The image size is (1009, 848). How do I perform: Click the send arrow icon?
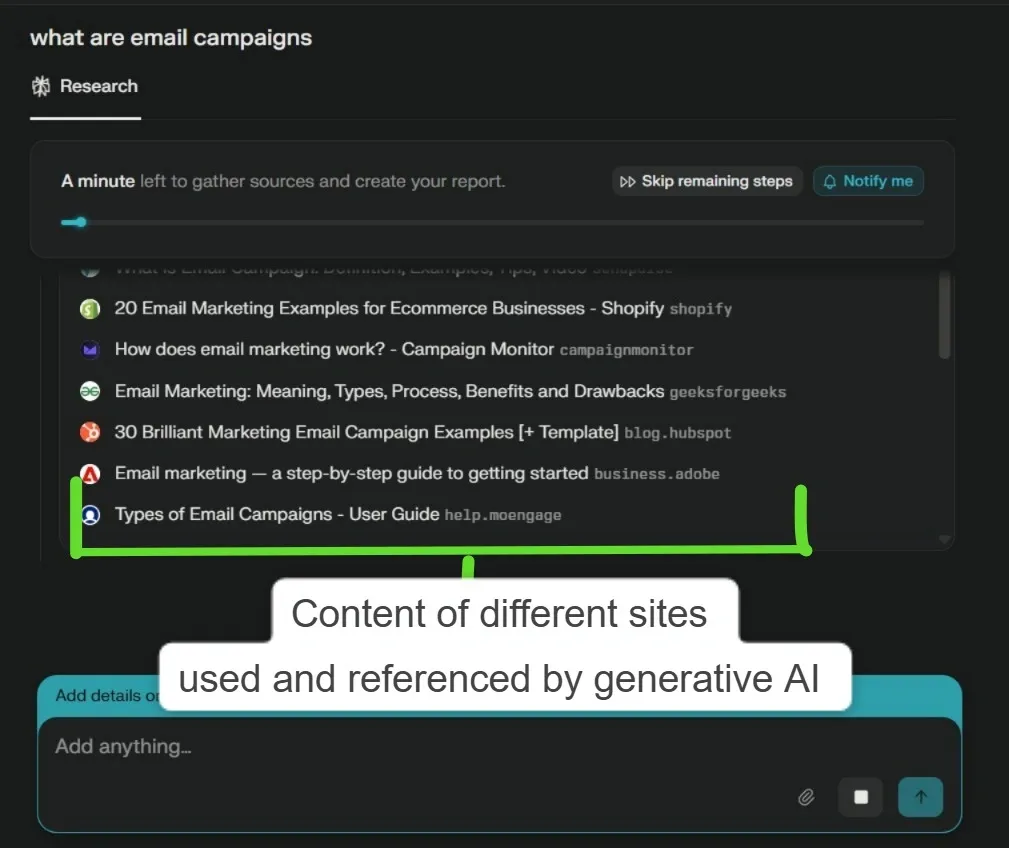coord(921,797)
